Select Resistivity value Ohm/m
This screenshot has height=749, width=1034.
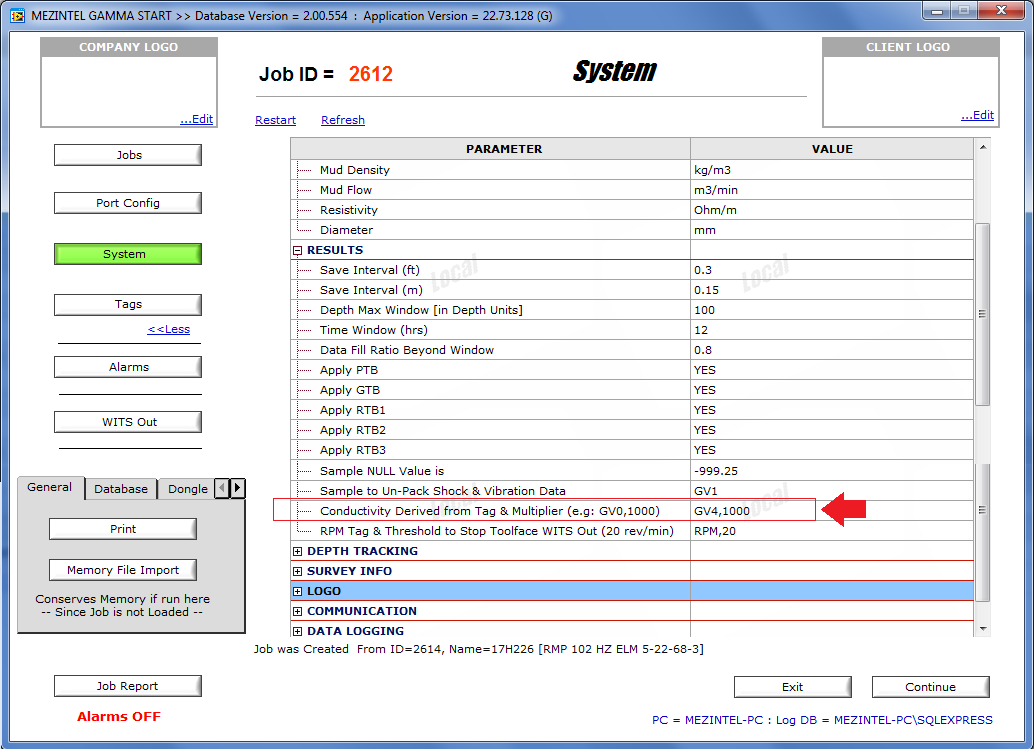tap(832, 210)
